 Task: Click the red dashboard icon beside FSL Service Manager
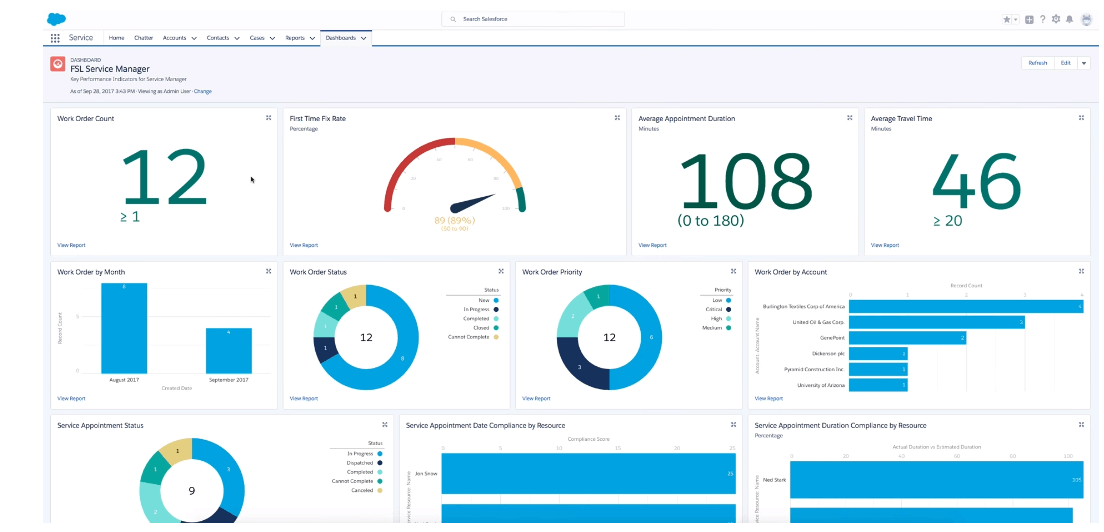58,64
